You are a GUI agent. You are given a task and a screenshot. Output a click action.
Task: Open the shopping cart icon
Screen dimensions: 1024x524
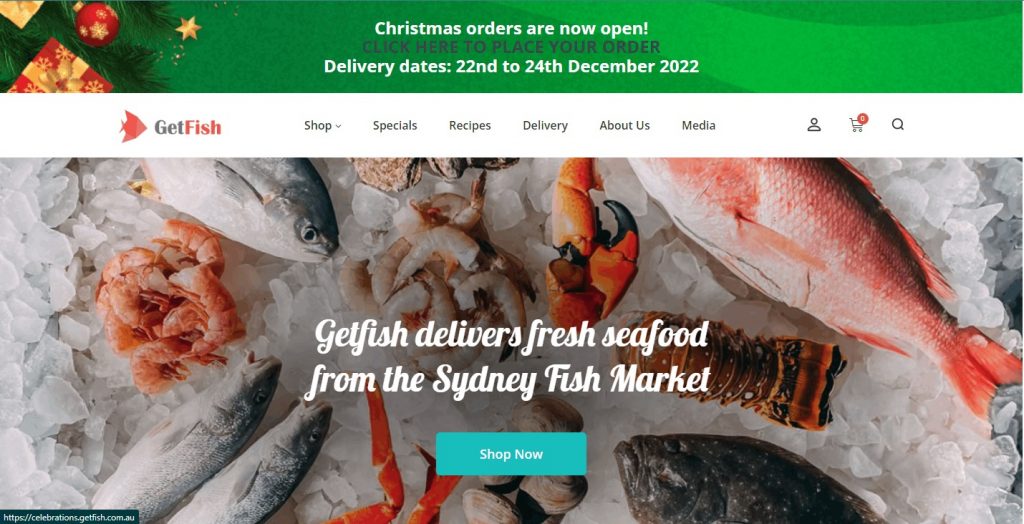coord(856,125)
